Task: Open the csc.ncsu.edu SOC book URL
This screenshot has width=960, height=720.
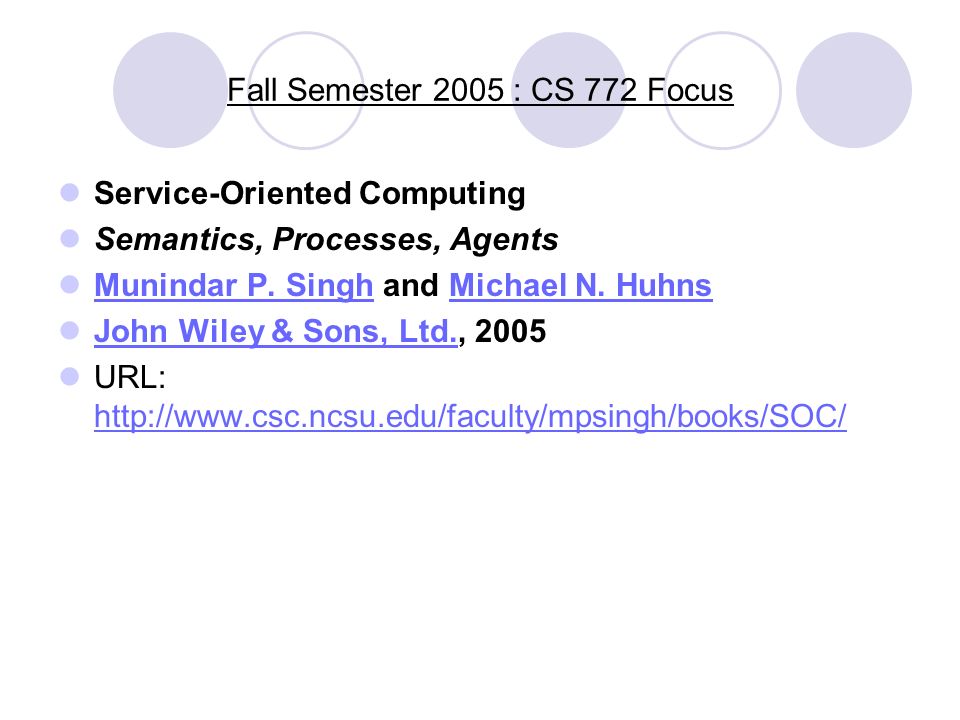Action: (470, 417)
